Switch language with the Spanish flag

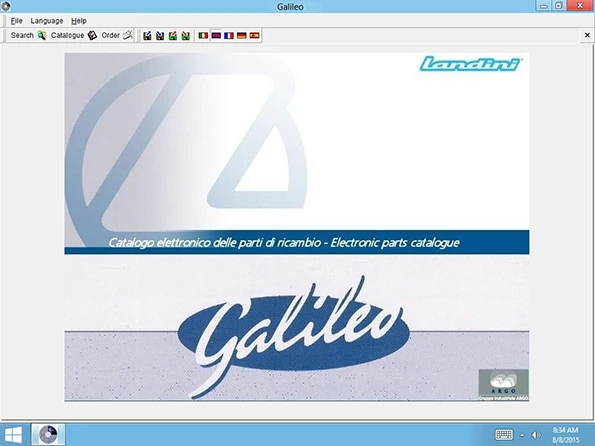click(254, 35)
